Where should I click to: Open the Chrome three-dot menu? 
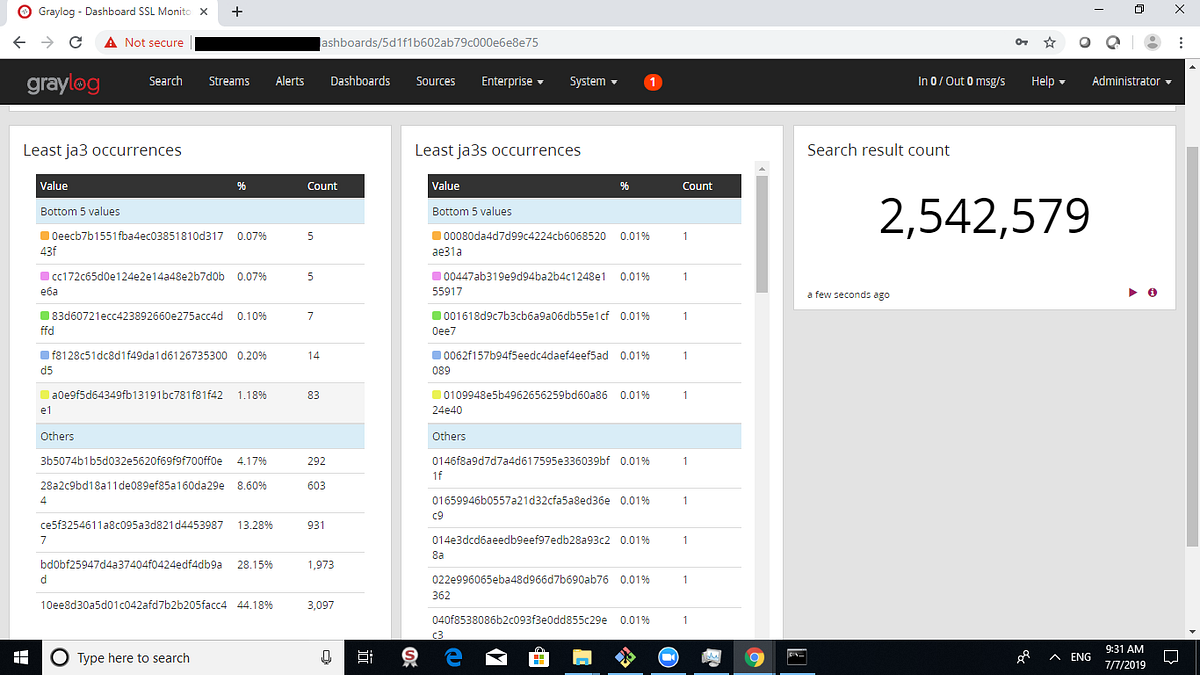pos(1181,42)
